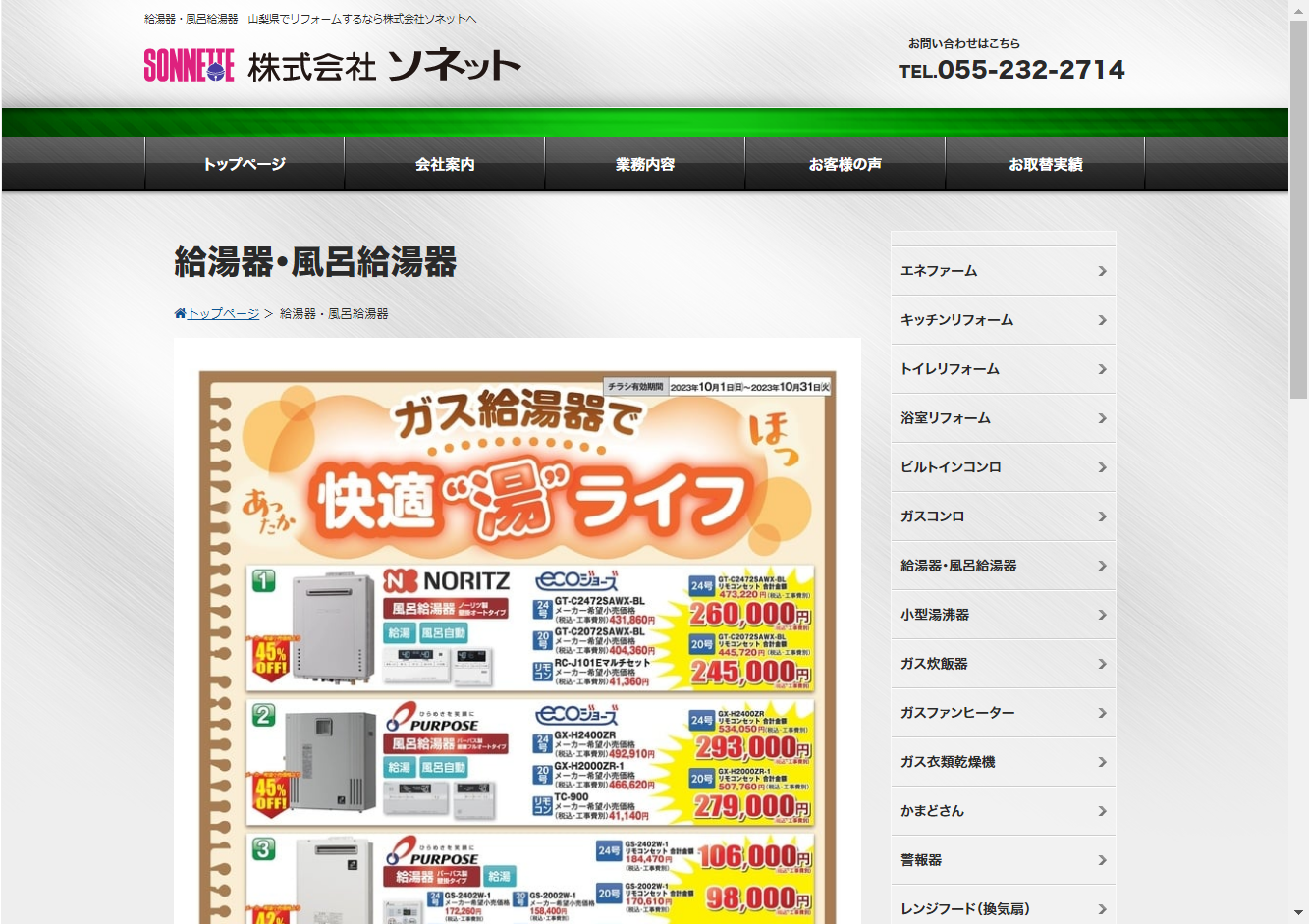This screenshot has width=1309, height=924.
Task: Follow the トップページ breadcrumb link
Action: [x=224, y=314]
